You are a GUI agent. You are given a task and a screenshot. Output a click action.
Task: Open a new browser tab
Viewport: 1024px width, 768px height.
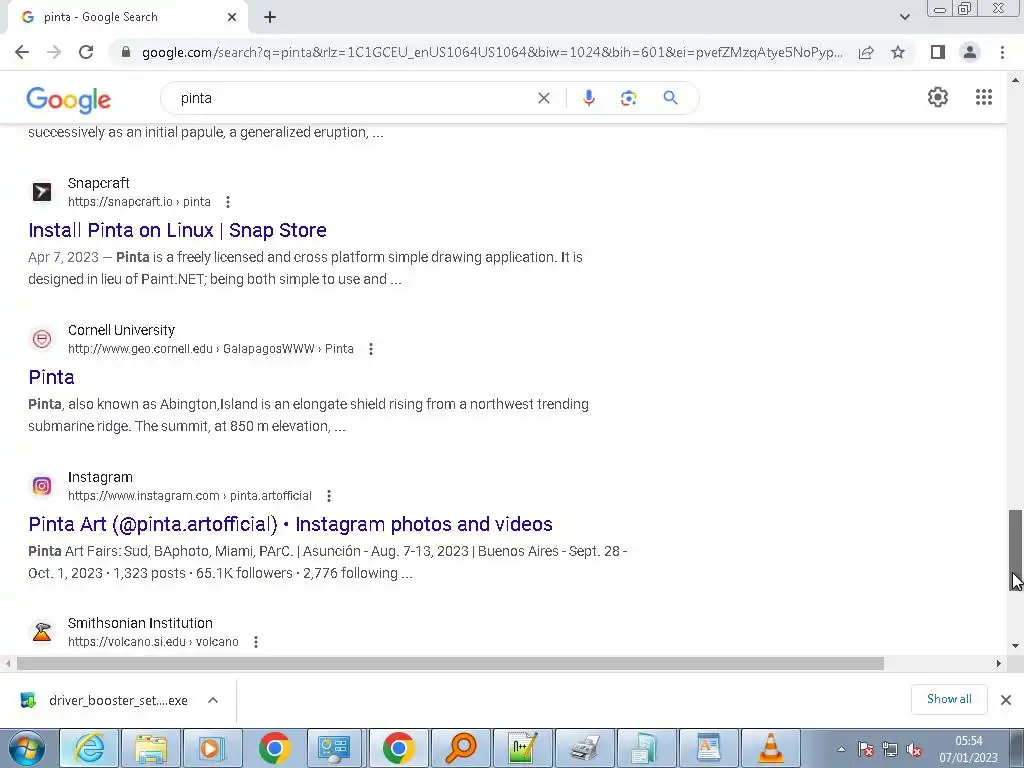point(270,18)
